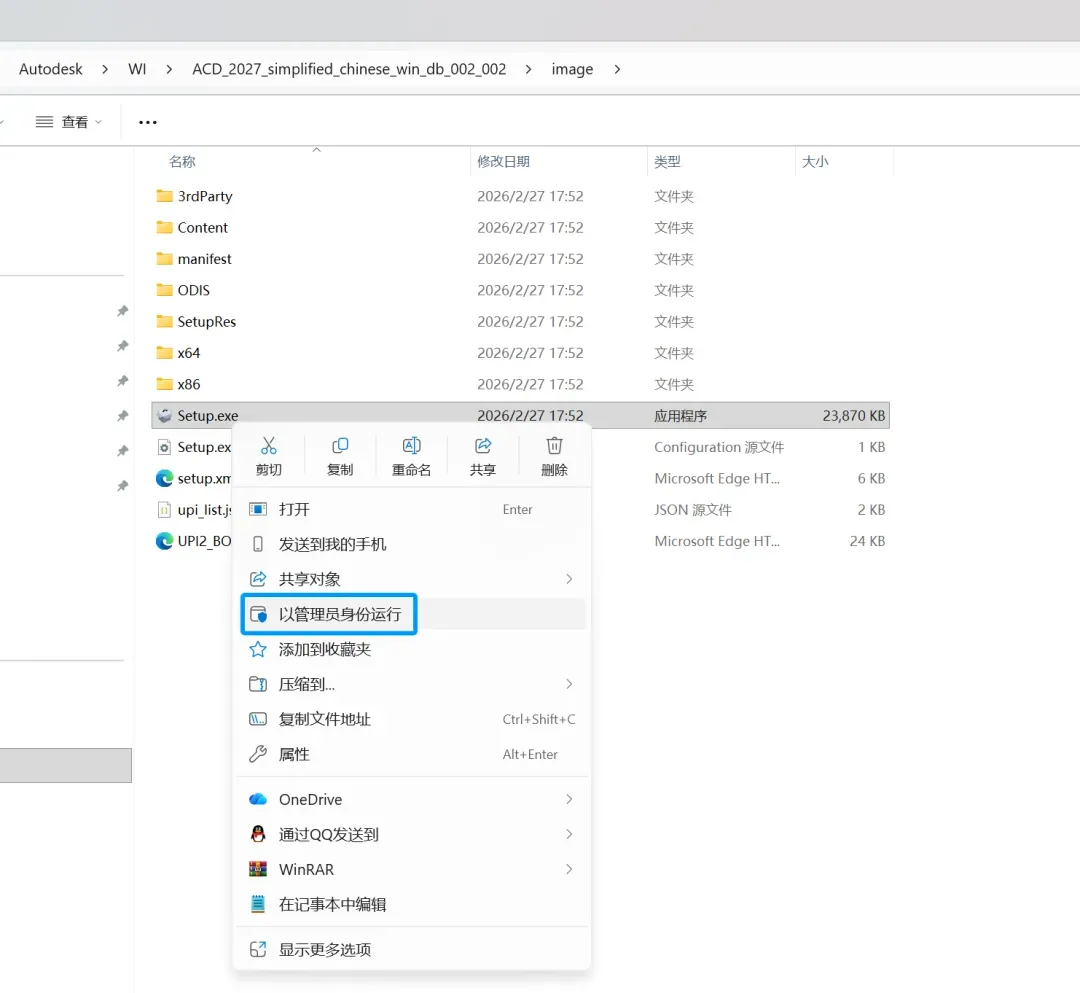Click the Configuration 源文件 type text

coord(719,447)
